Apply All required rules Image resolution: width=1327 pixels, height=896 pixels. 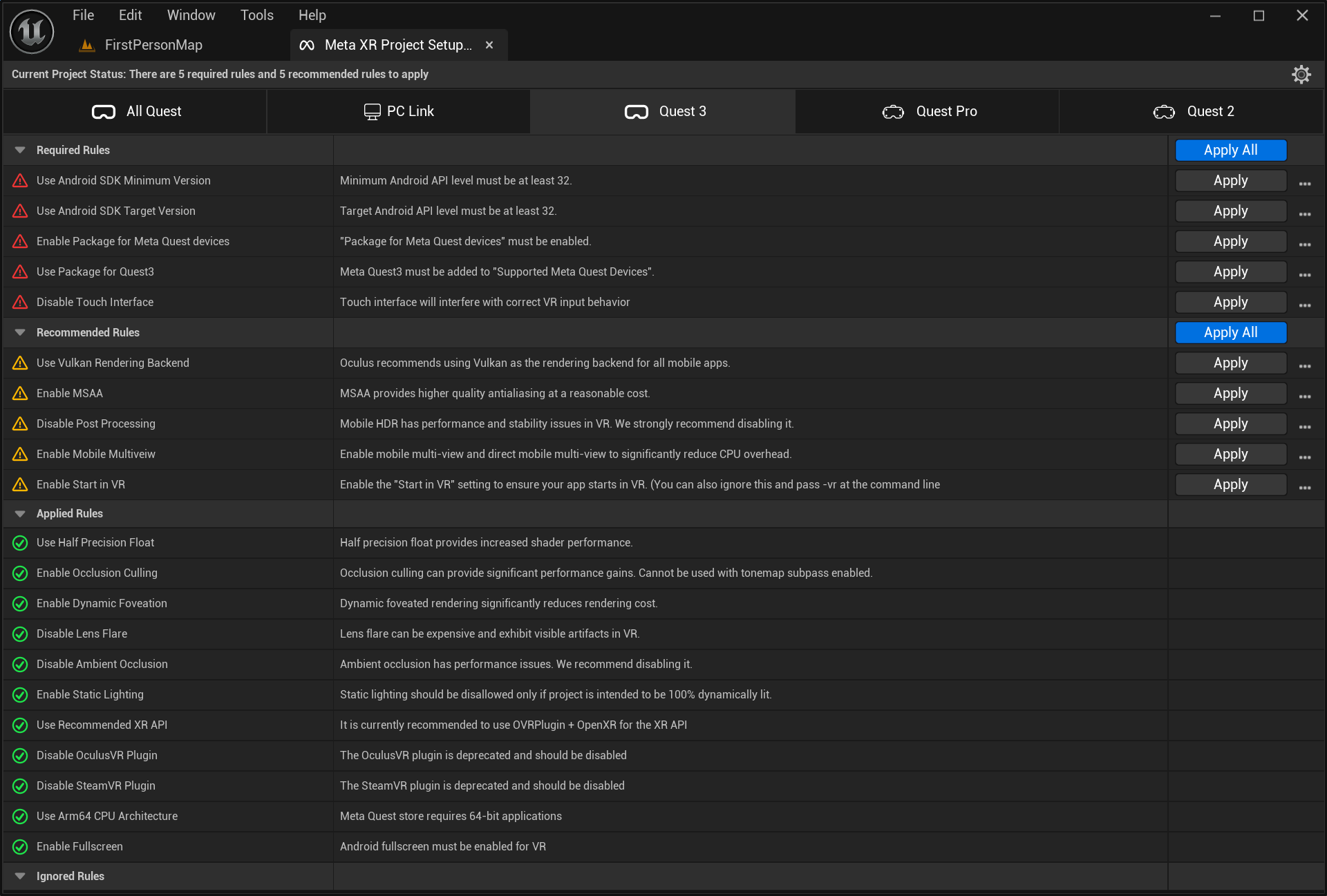1230,150
